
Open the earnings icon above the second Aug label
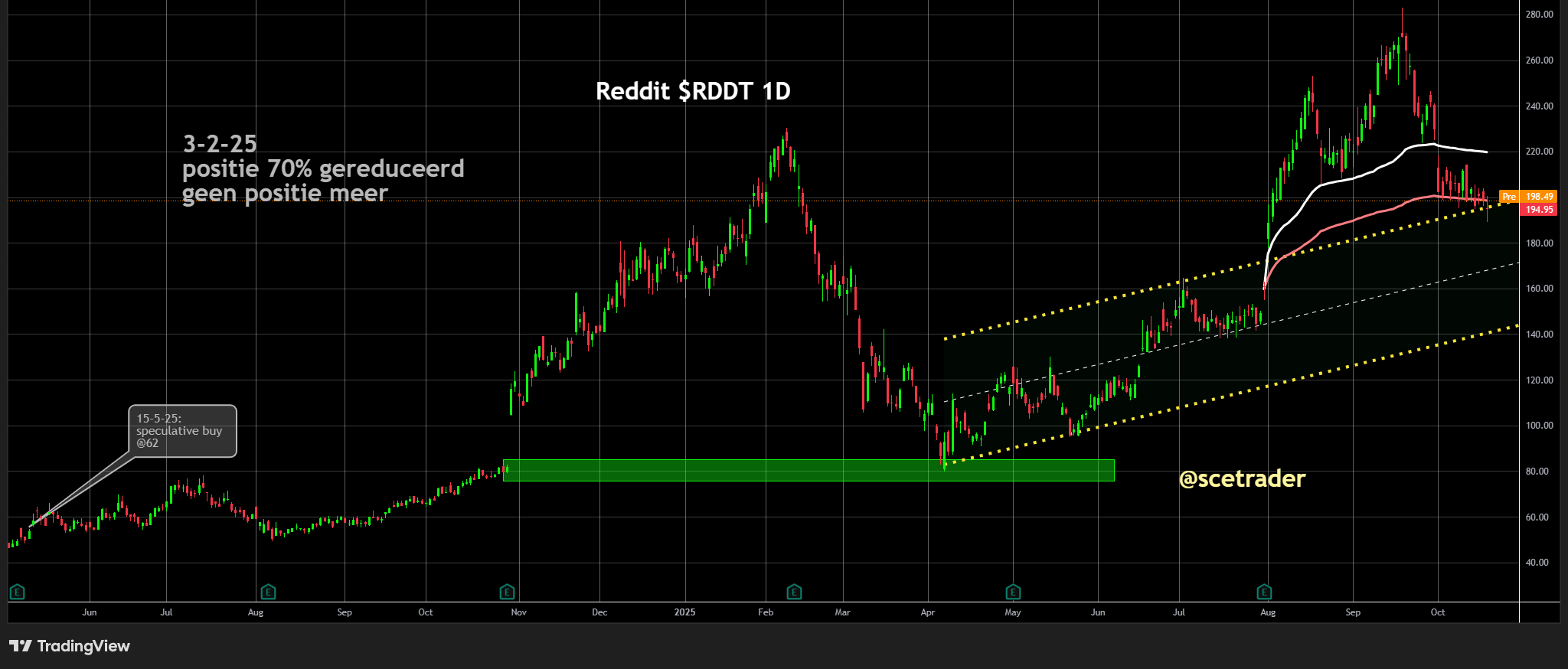point(1264,592)
